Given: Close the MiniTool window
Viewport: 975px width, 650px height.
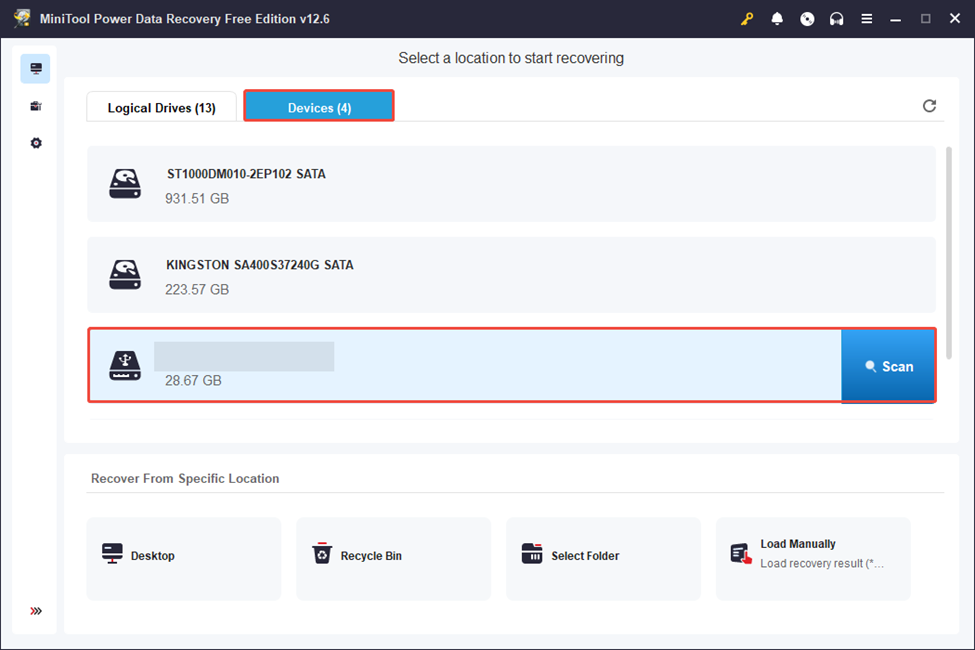Looking at the screenshot, I should (955, 19).
